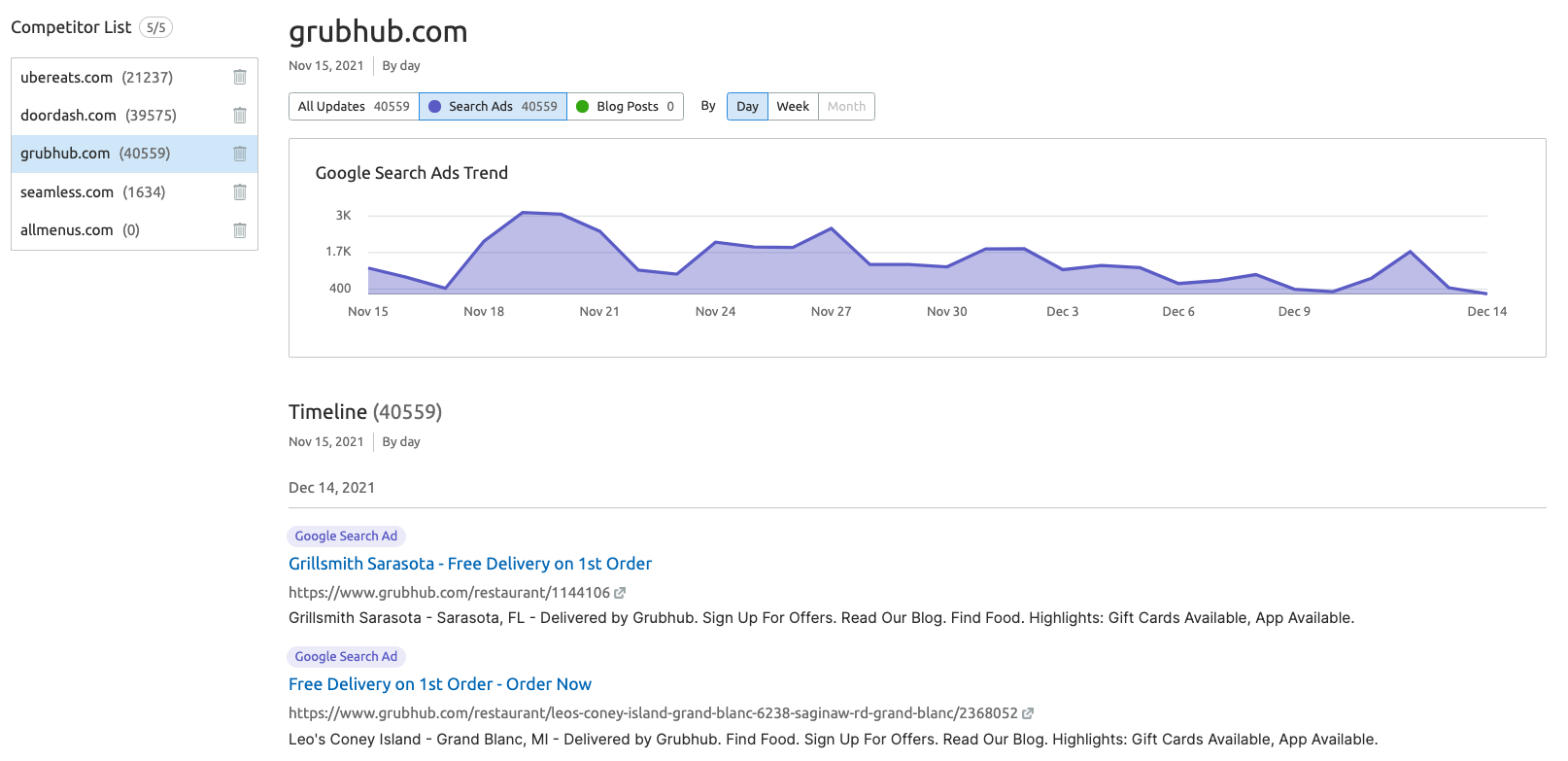
Task: Delete doordash.com using trash icon
Action: (x=240, y=115)
